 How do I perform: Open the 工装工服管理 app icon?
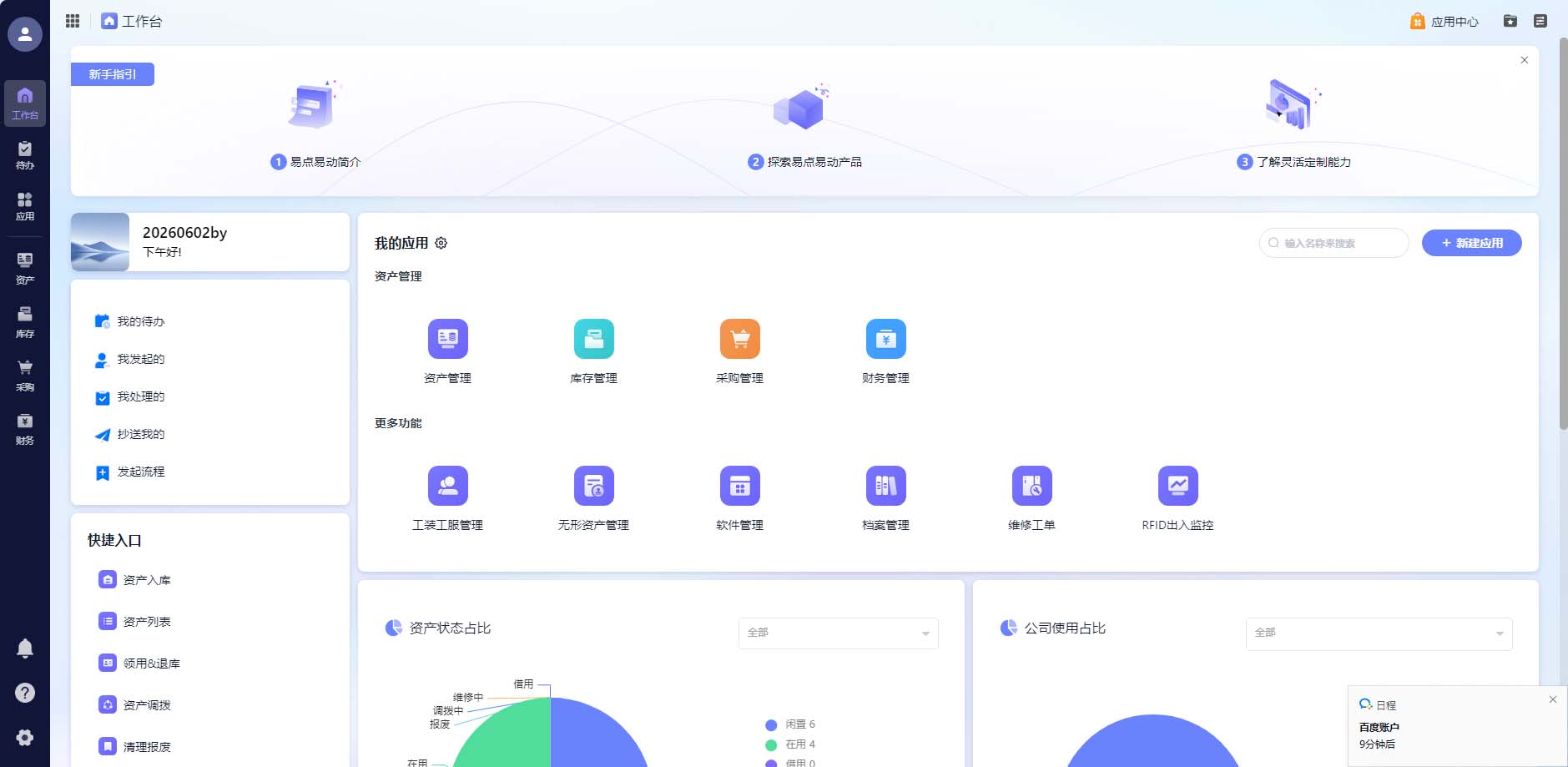[x=448, y=486]
